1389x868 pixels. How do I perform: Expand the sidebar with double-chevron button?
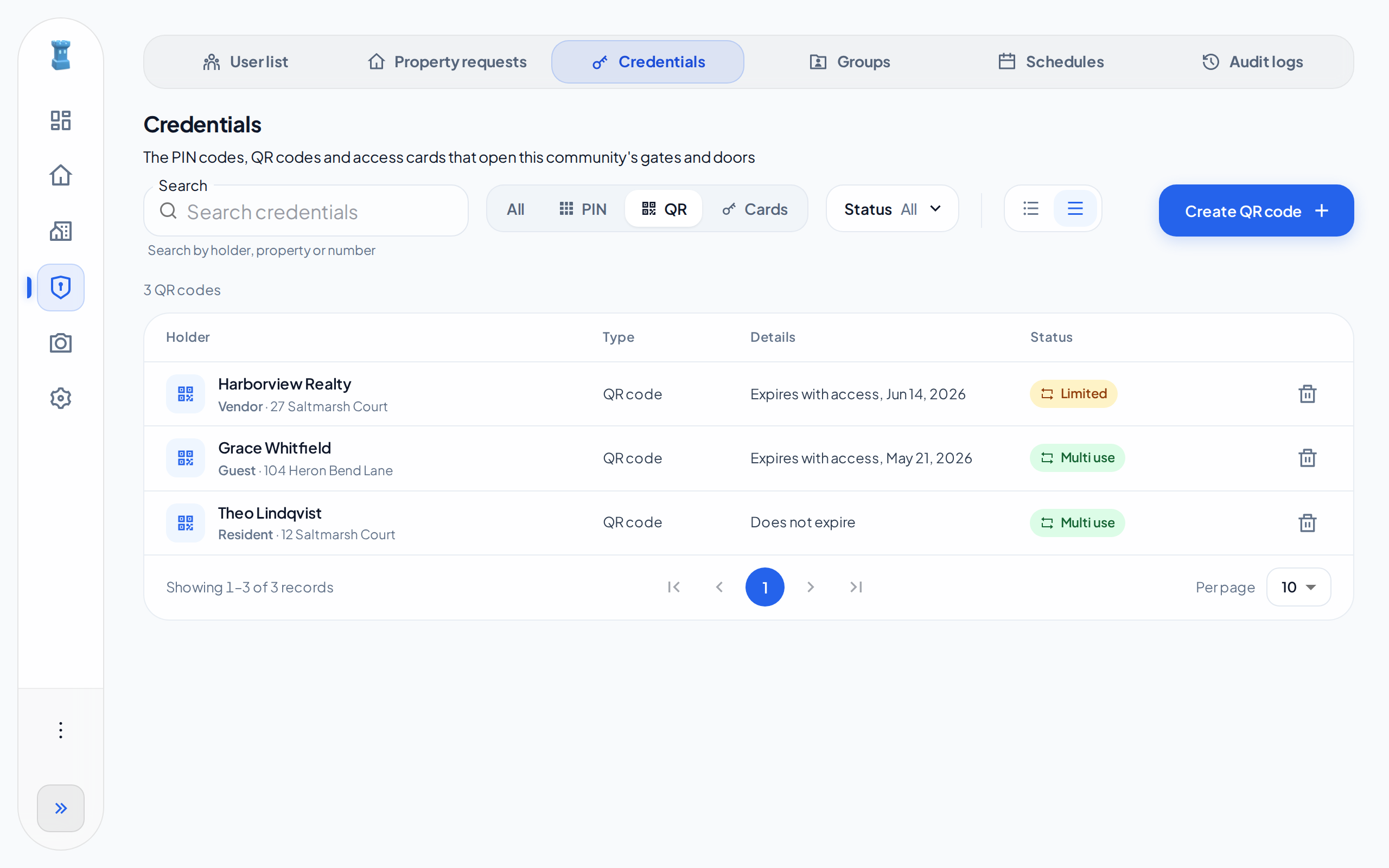pyautogui.click(x=60, y=808)
